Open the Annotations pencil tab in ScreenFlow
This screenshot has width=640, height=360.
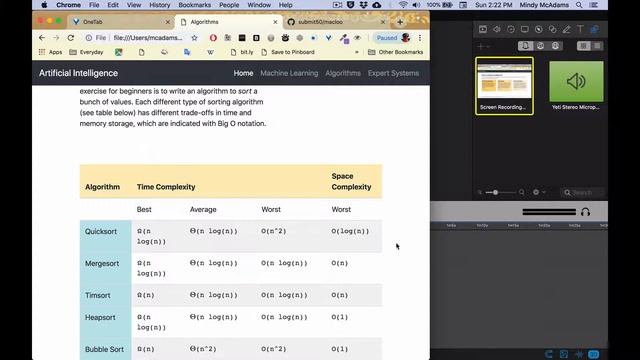pos(567,29)
